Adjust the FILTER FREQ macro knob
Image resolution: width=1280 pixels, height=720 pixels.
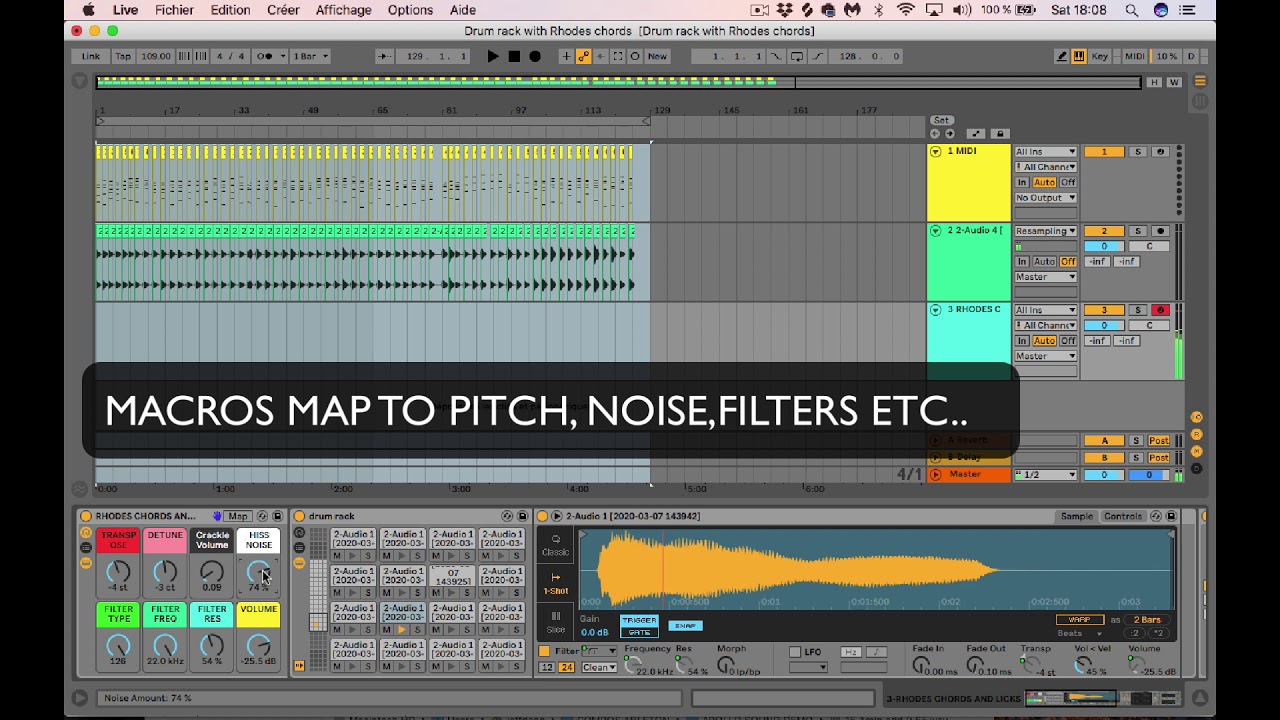[x=165, y=645]
